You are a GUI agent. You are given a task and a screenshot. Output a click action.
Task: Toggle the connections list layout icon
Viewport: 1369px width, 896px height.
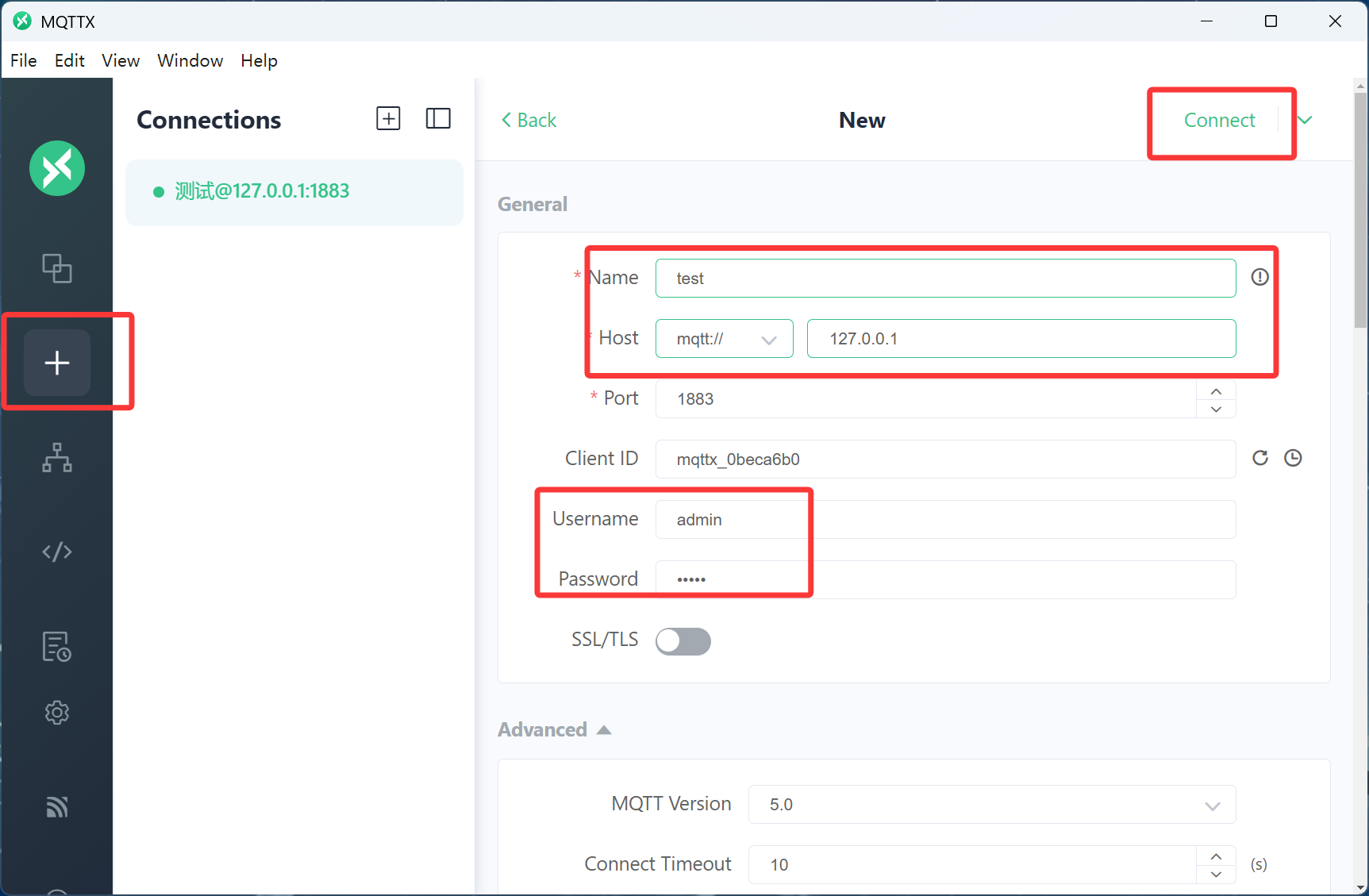coord(438,119)
